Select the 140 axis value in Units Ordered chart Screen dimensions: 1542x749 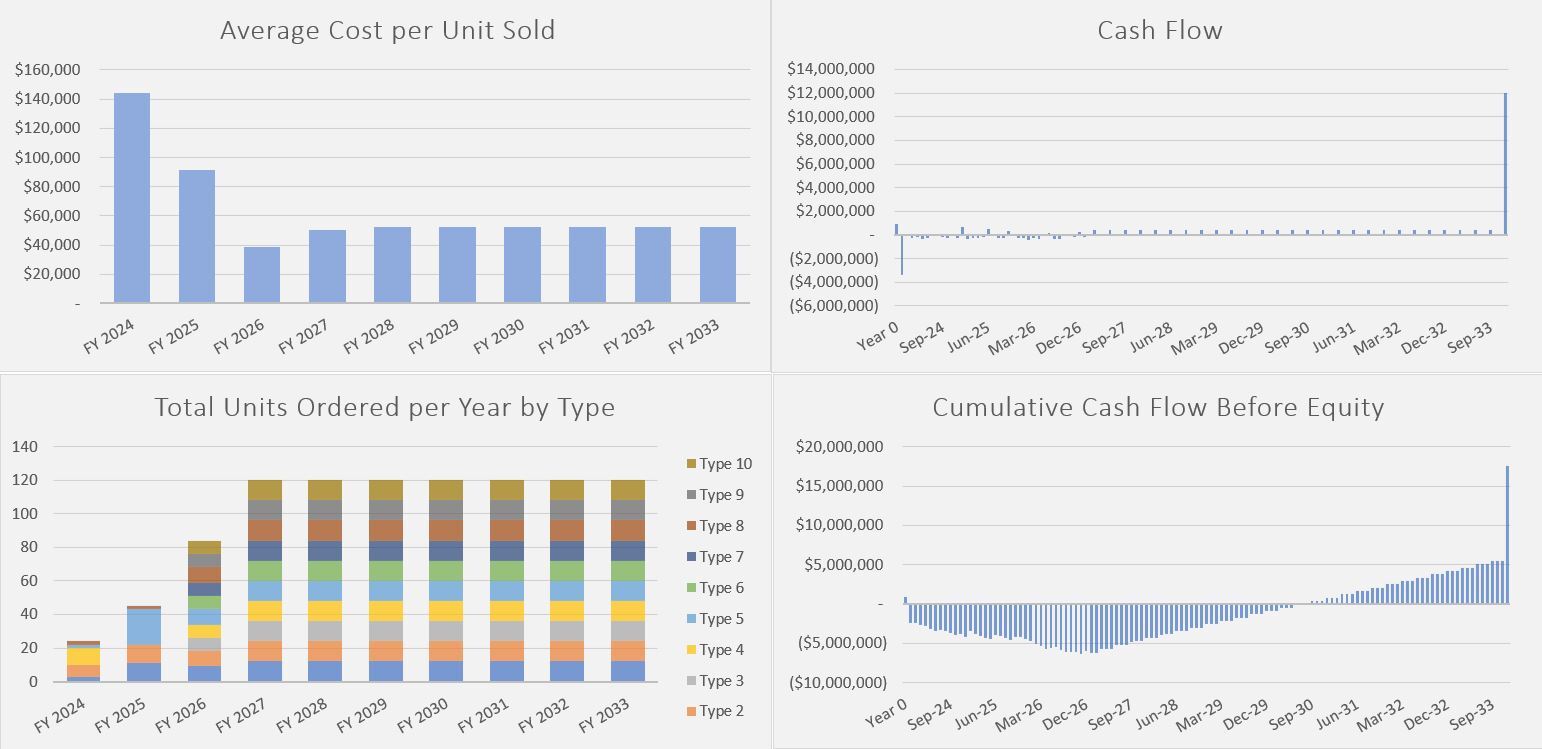pos(24,447)
